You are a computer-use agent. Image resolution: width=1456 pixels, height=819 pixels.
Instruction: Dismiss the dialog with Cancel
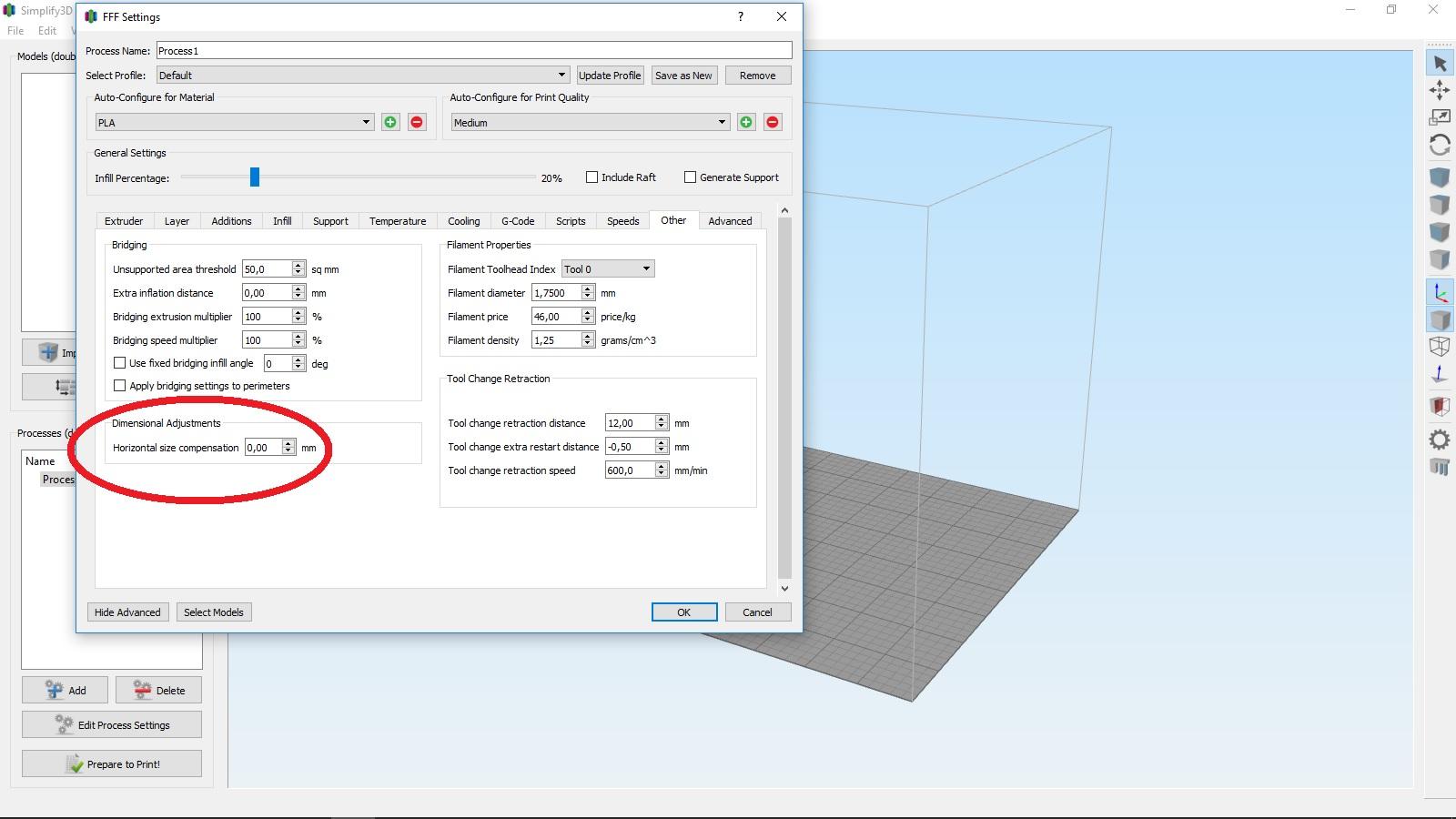tap(757, 612)
